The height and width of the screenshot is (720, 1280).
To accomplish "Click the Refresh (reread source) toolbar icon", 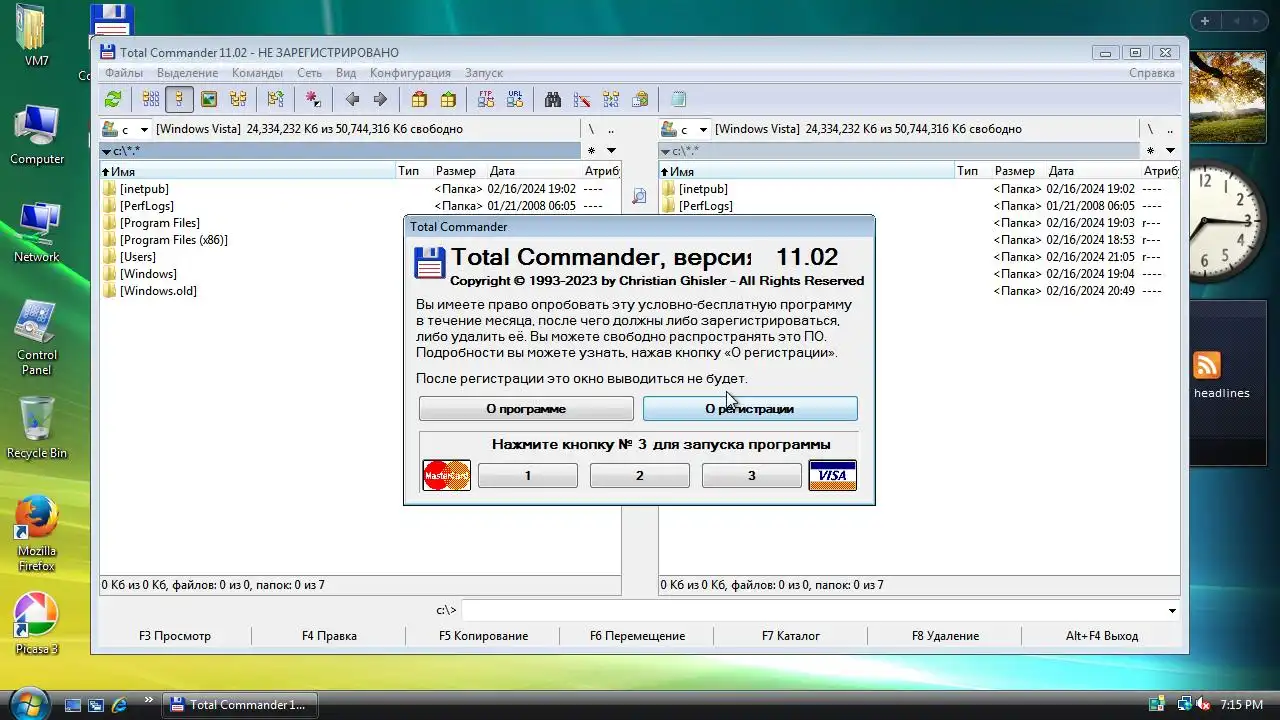I will pyautogui.click(x=113, y=99).
